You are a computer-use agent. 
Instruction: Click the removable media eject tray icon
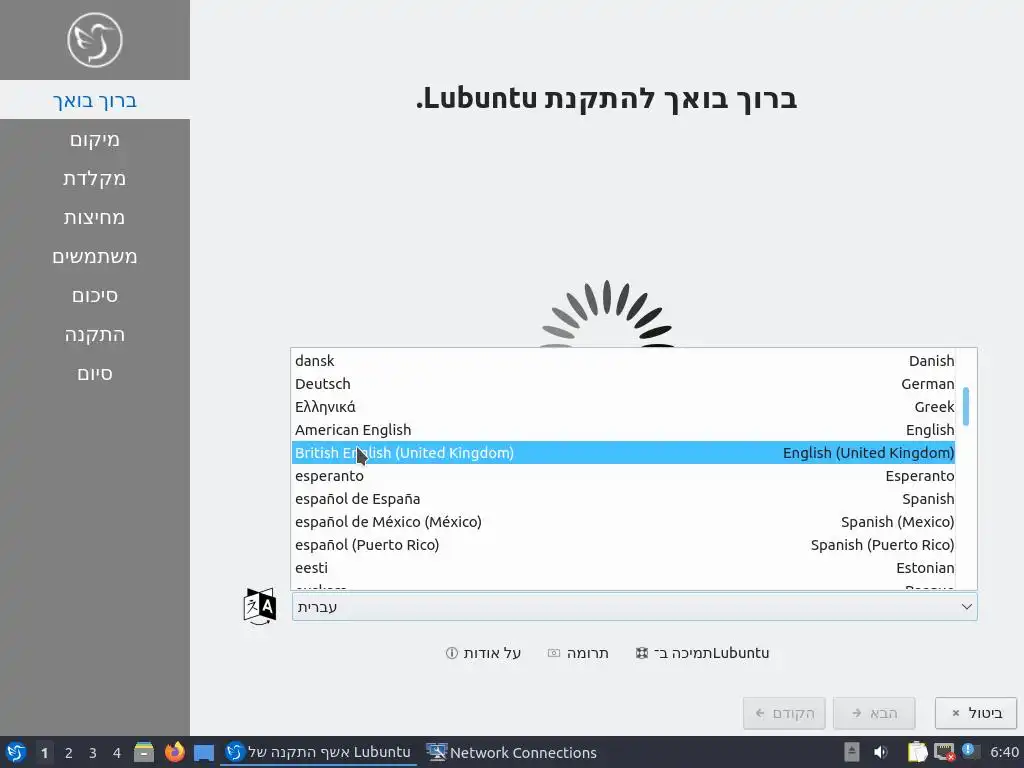coord(851,752)
